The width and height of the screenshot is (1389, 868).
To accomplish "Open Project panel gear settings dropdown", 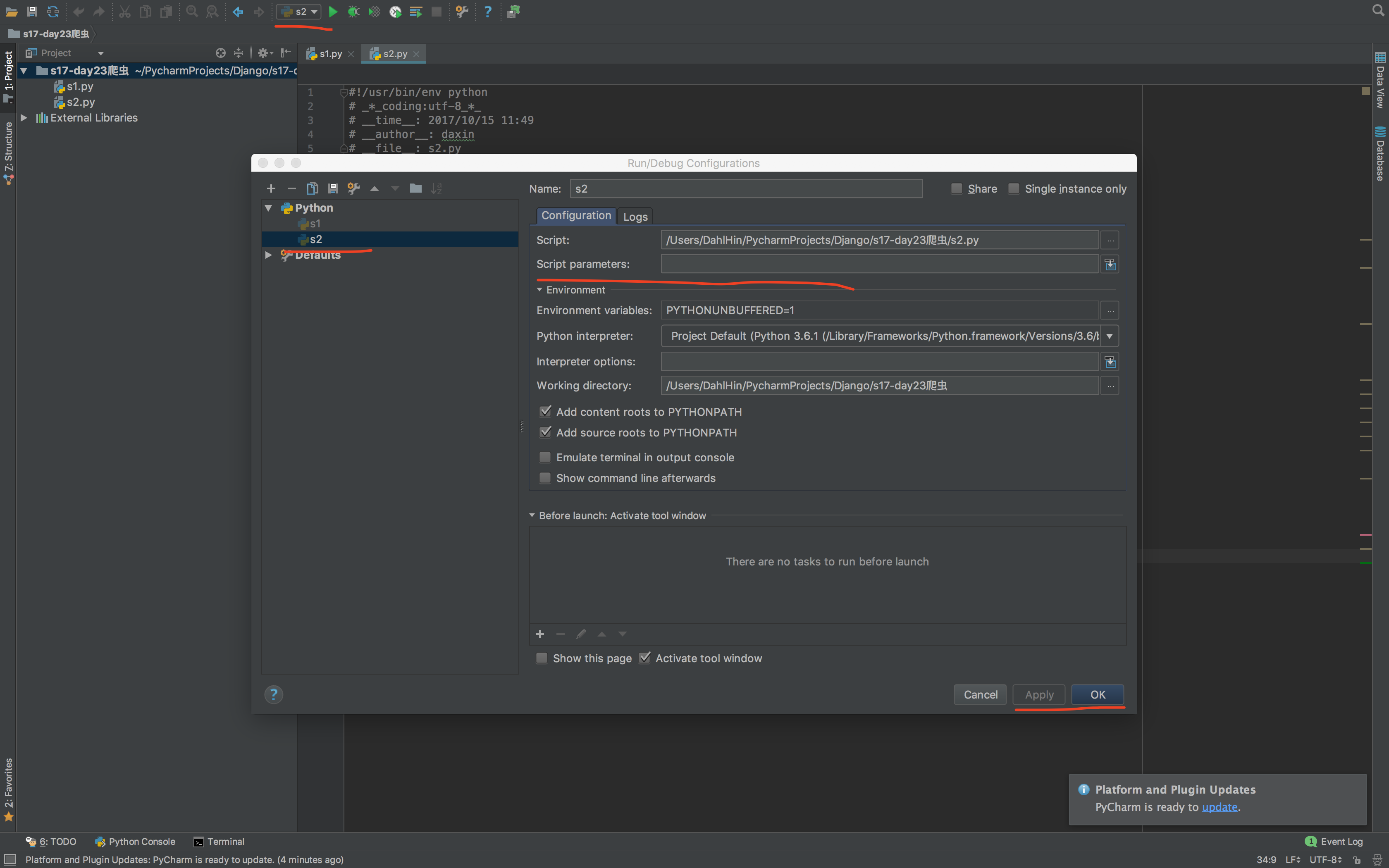I will 265,53.
